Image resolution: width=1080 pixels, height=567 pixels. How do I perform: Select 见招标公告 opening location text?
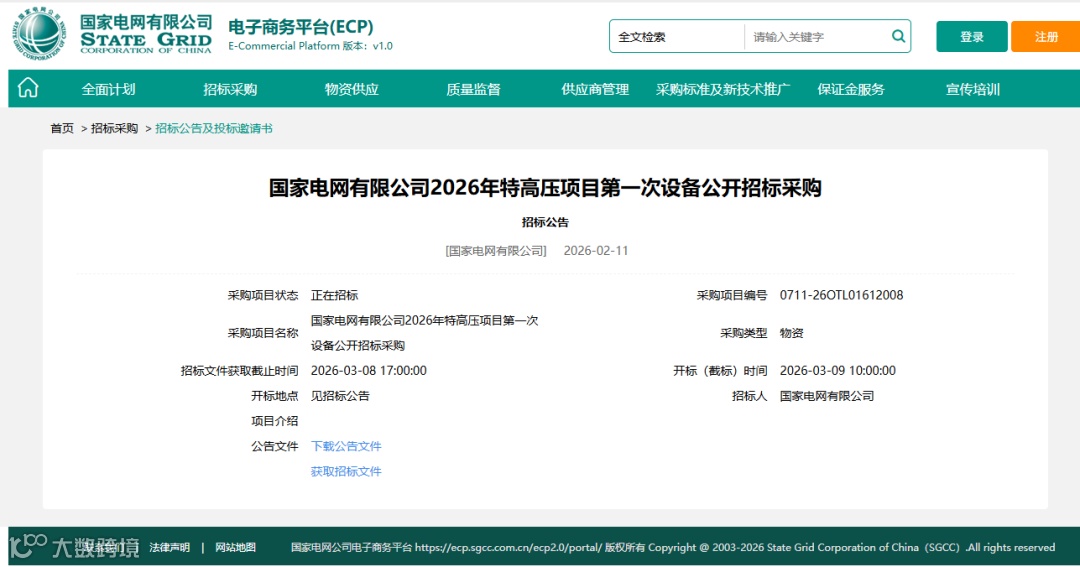point(340,395)
